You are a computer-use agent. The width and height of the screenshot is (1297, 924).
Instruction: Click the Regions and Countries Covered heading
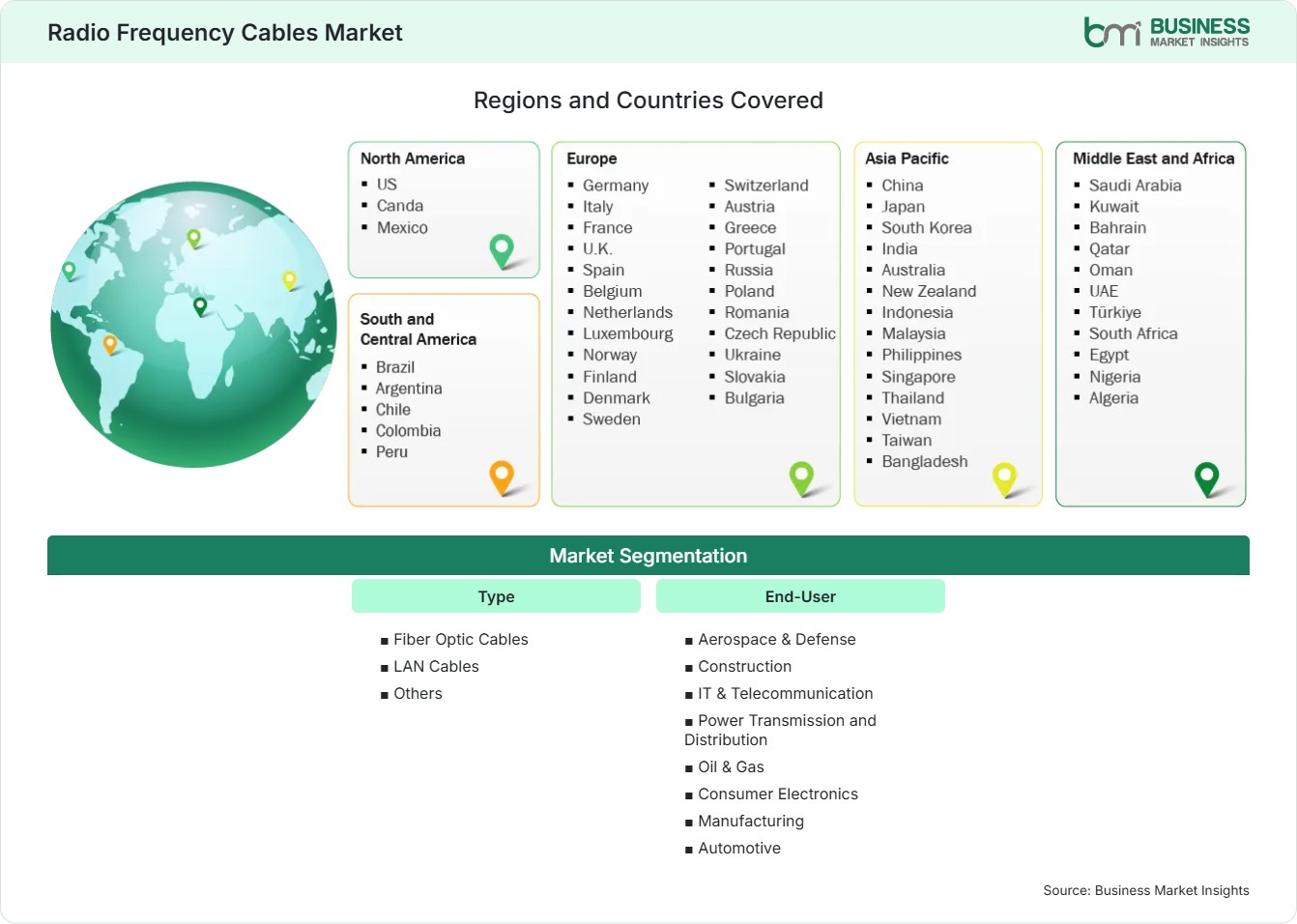coord(648,101)
